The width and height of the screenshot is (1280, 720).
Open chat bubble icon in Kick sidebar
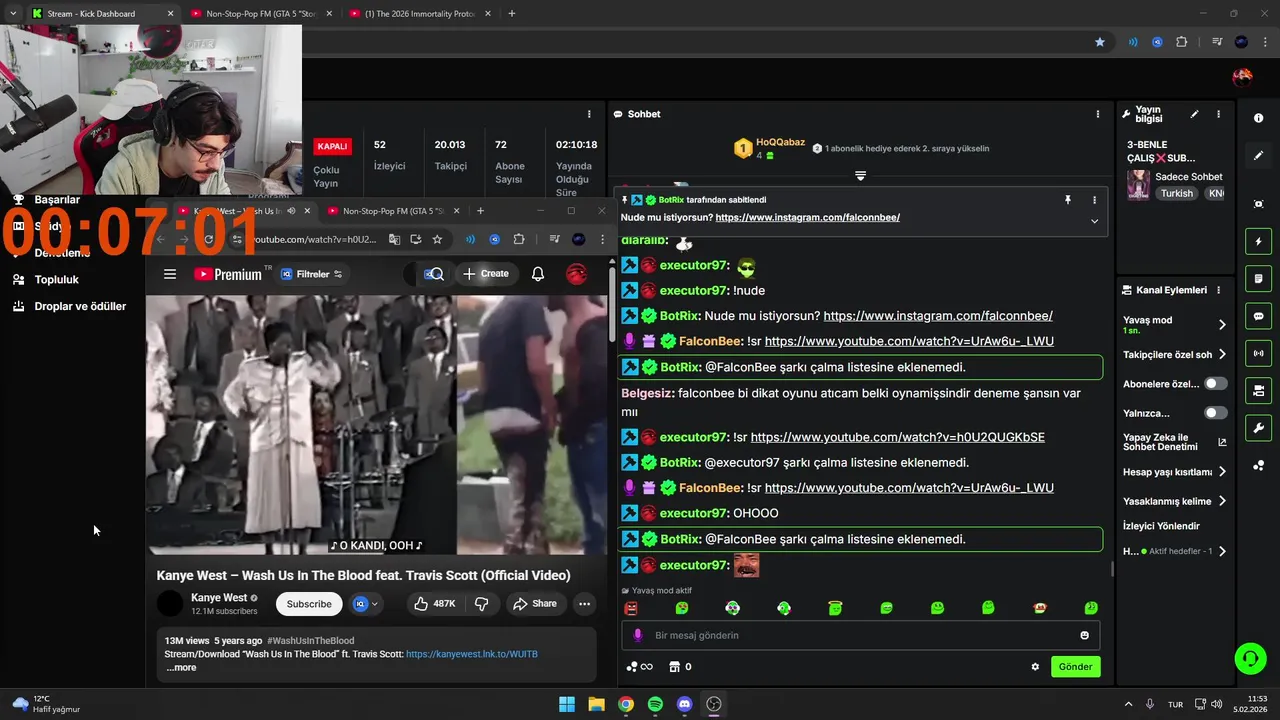pyautogui.click(x=1258, y=316)
